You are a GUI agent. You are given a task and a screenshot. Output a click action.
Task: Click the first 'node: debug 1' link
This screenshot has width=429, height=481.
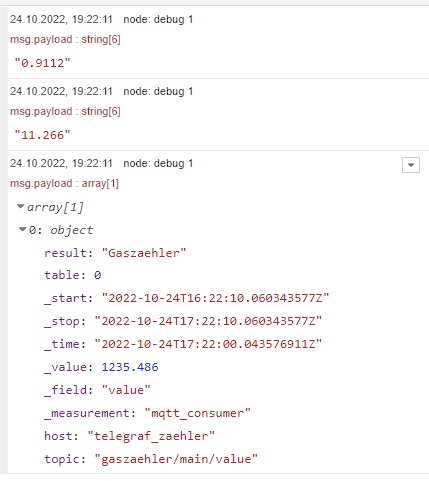pyautogui.click(x=158, y=19)
